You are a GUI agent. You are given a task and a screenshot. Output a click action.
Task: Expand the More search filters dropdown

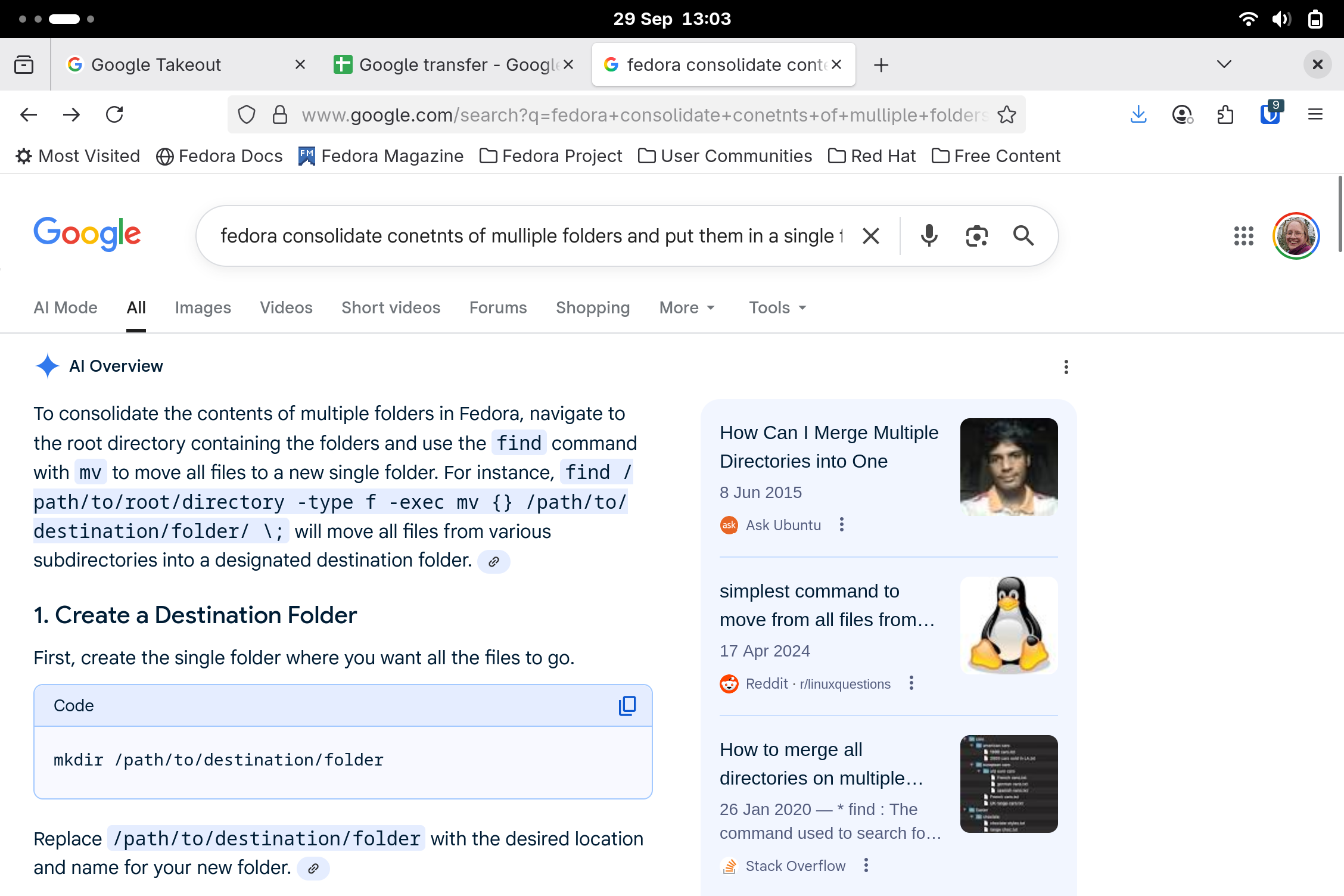pos(686,307)
